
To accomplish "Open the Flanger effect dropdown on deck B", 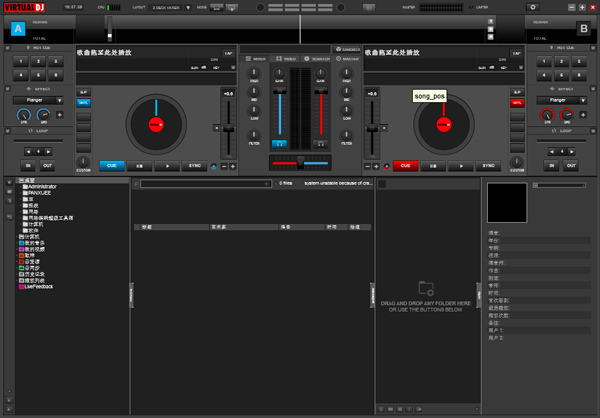I will coord(562,100).
